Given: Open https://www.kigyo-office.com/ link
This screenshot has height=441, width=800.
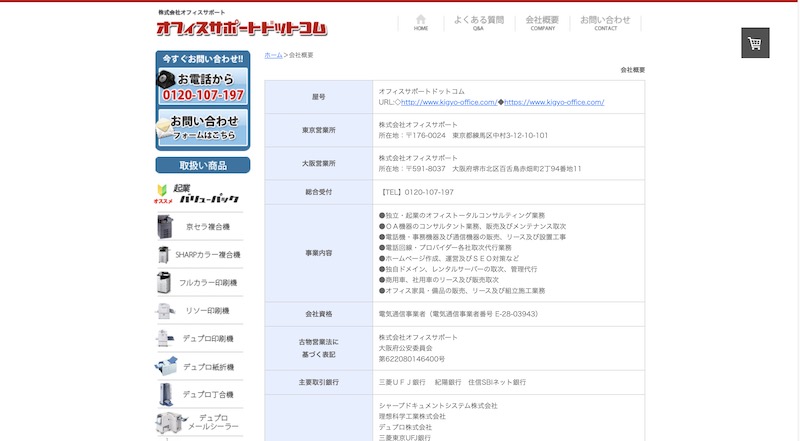Looking at the screenshot, I should click(554, 102).
